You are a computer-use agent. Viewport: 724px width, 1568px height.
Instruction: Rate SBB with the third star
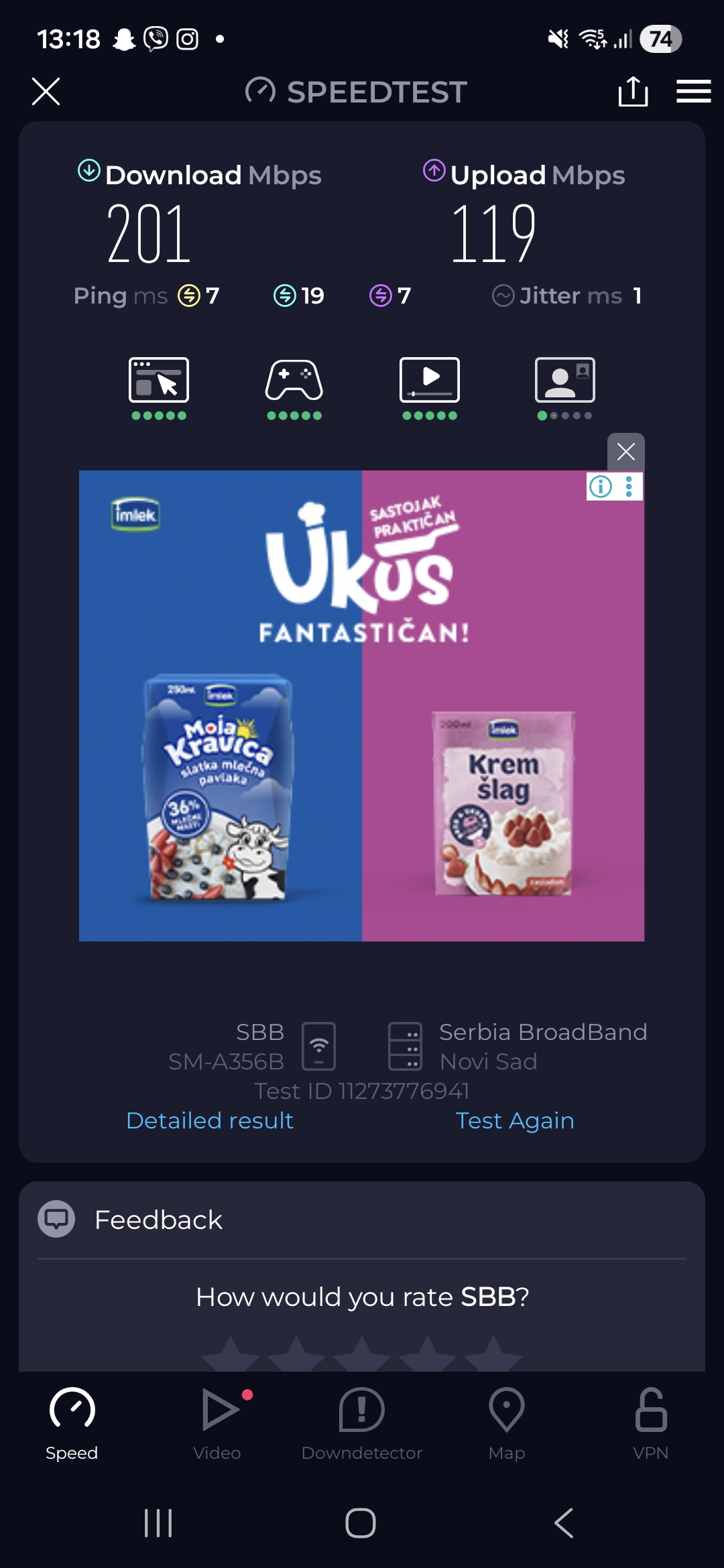click(362, 1354)
